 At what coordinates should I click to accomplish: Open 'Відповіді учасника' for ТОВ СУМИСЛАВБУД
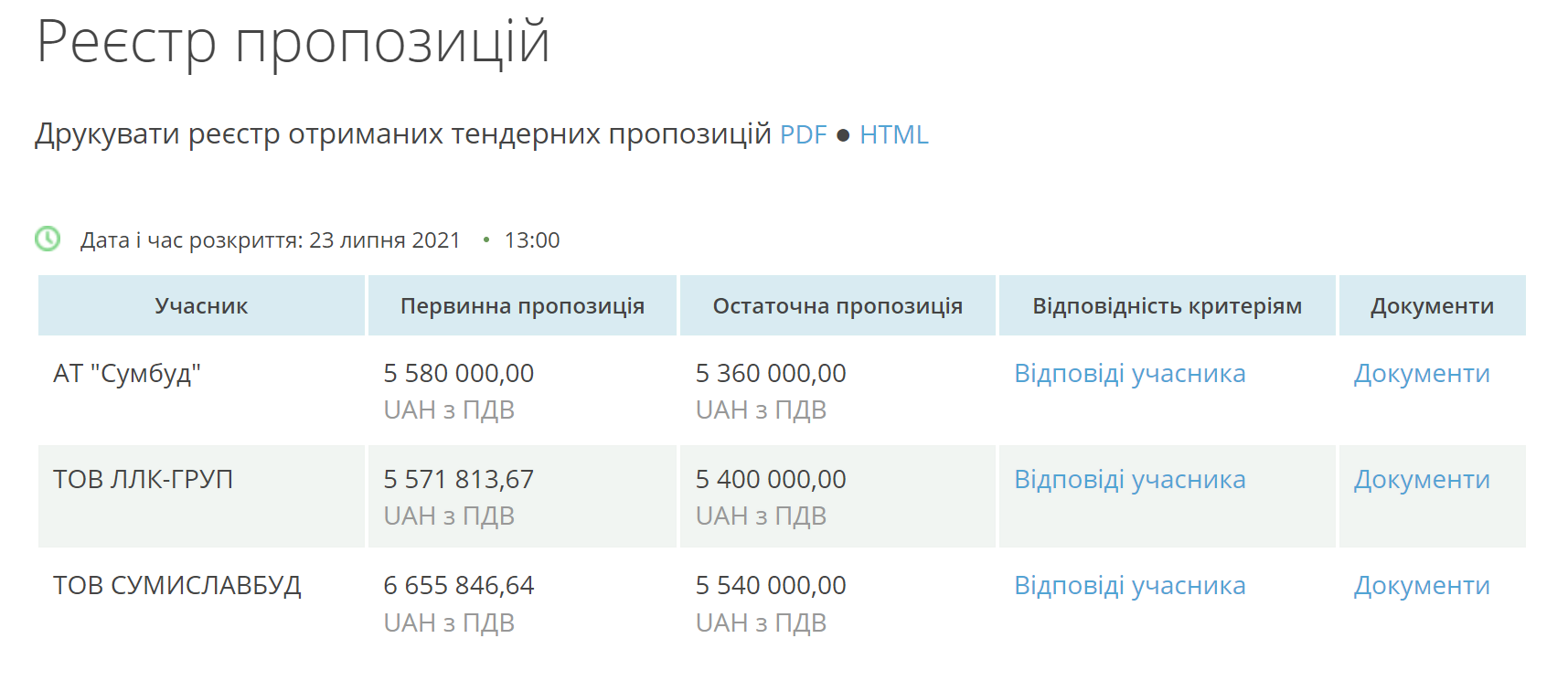click(x=1128, y=585)
